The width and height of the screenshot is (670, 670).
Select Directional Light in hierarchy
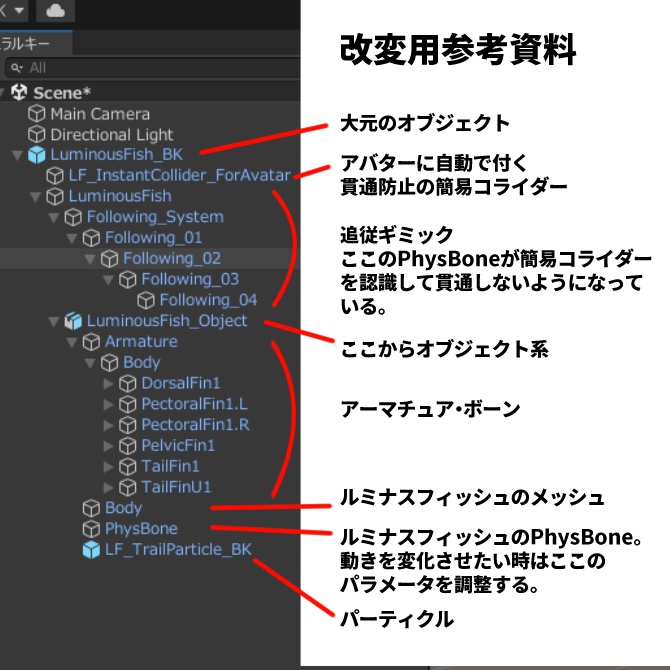[112, 135]
